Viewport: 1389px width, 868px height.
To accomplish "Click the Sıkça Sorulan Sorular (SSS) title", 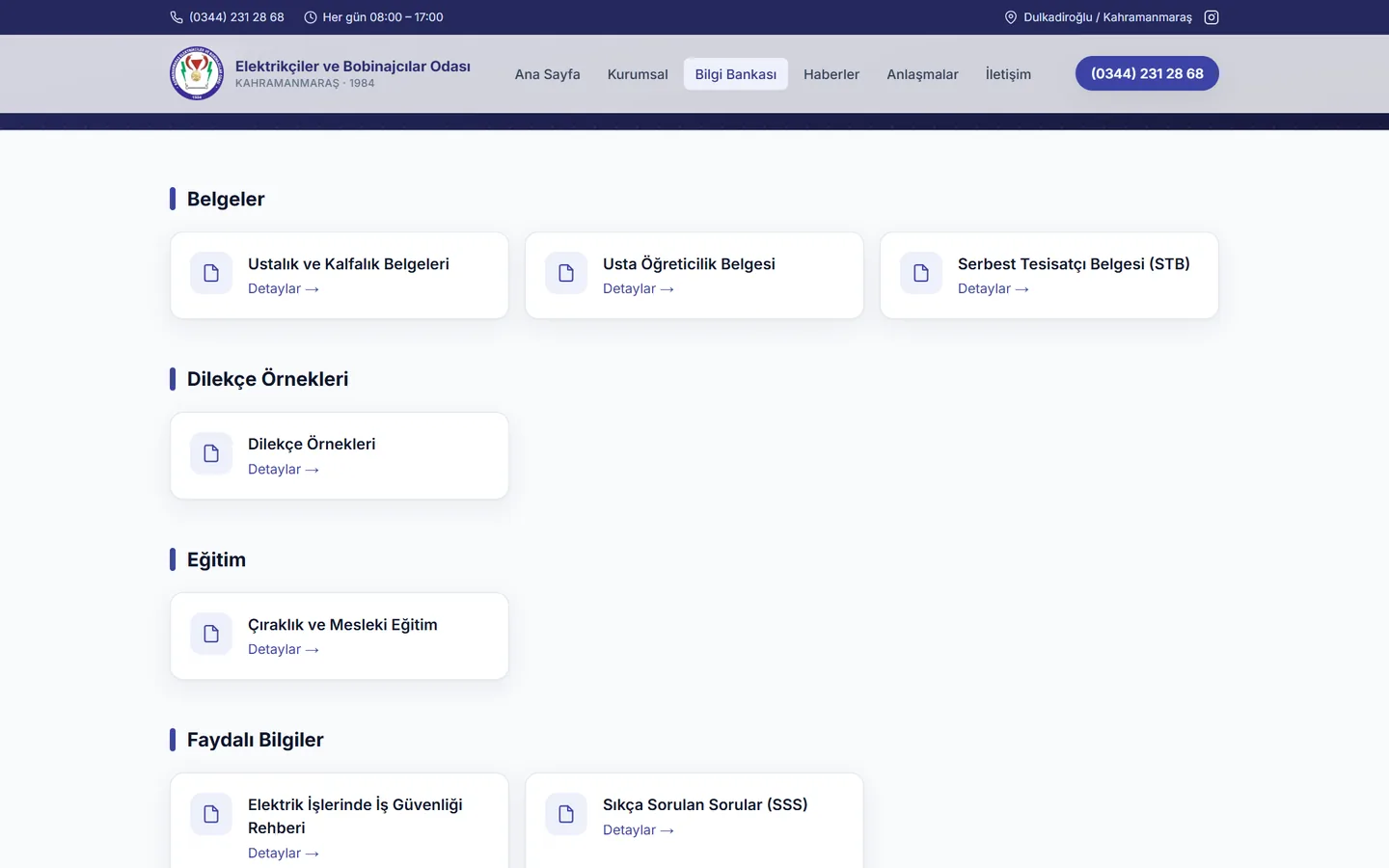I will click(705, 804).
